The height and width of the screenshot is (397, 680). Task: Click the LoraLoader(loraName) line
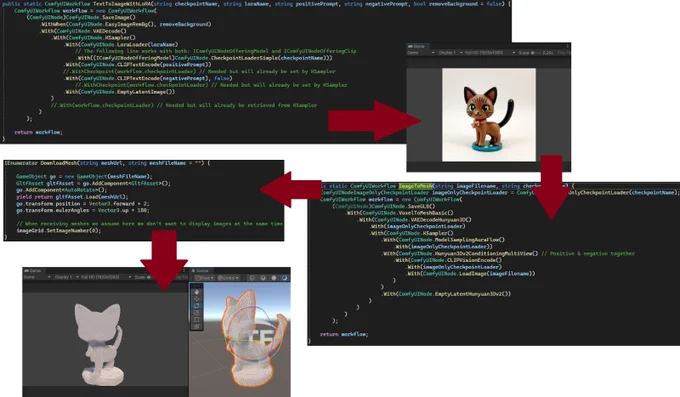121,44
